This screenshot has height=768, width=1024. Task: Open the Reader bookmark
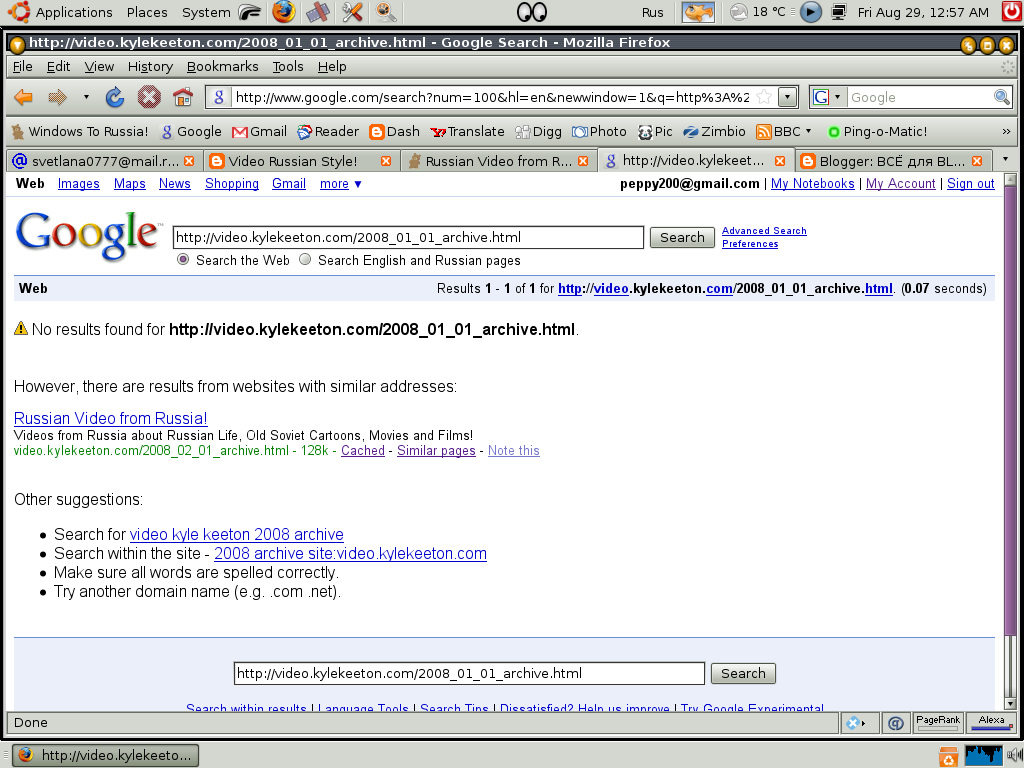tap(328, 131)
